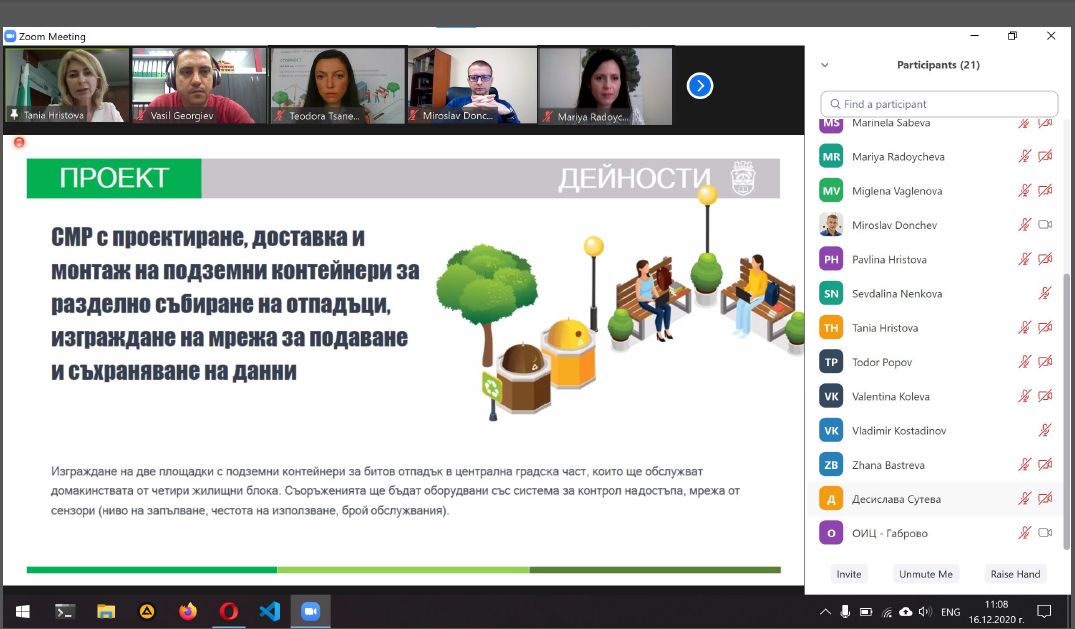This screenshot has height=629, width=1075.
Task: Collapse the Participants panel chevron
Action: [825, 65]
